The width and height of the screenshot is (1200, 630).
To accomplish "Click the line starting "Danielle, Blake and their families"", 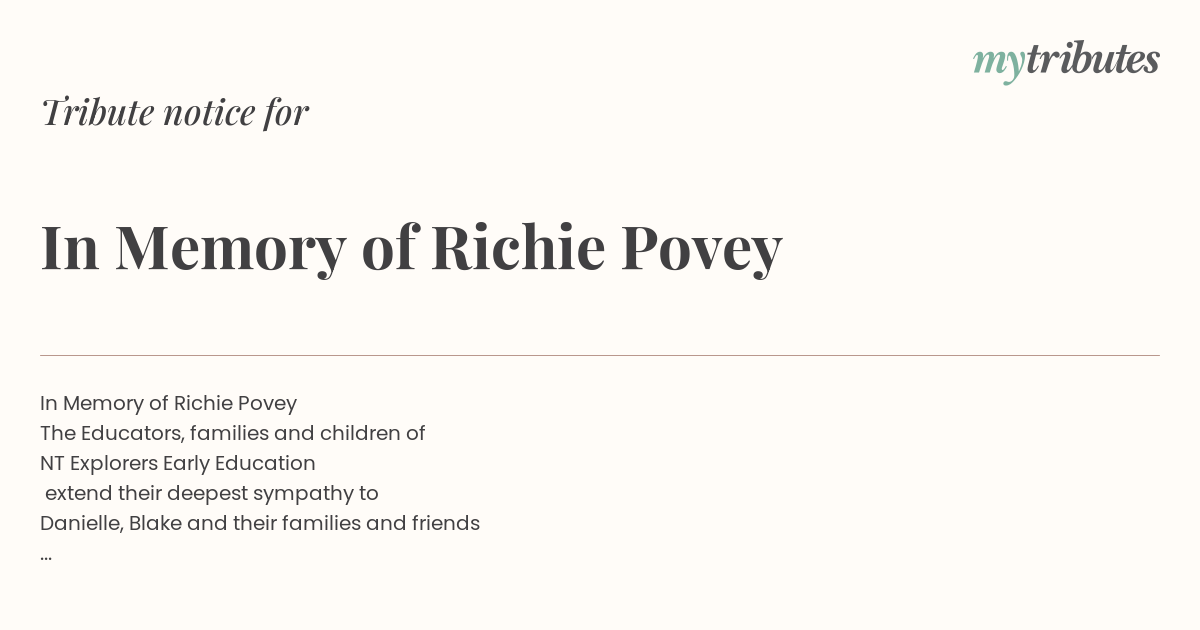I will click(x=260, y=523).
